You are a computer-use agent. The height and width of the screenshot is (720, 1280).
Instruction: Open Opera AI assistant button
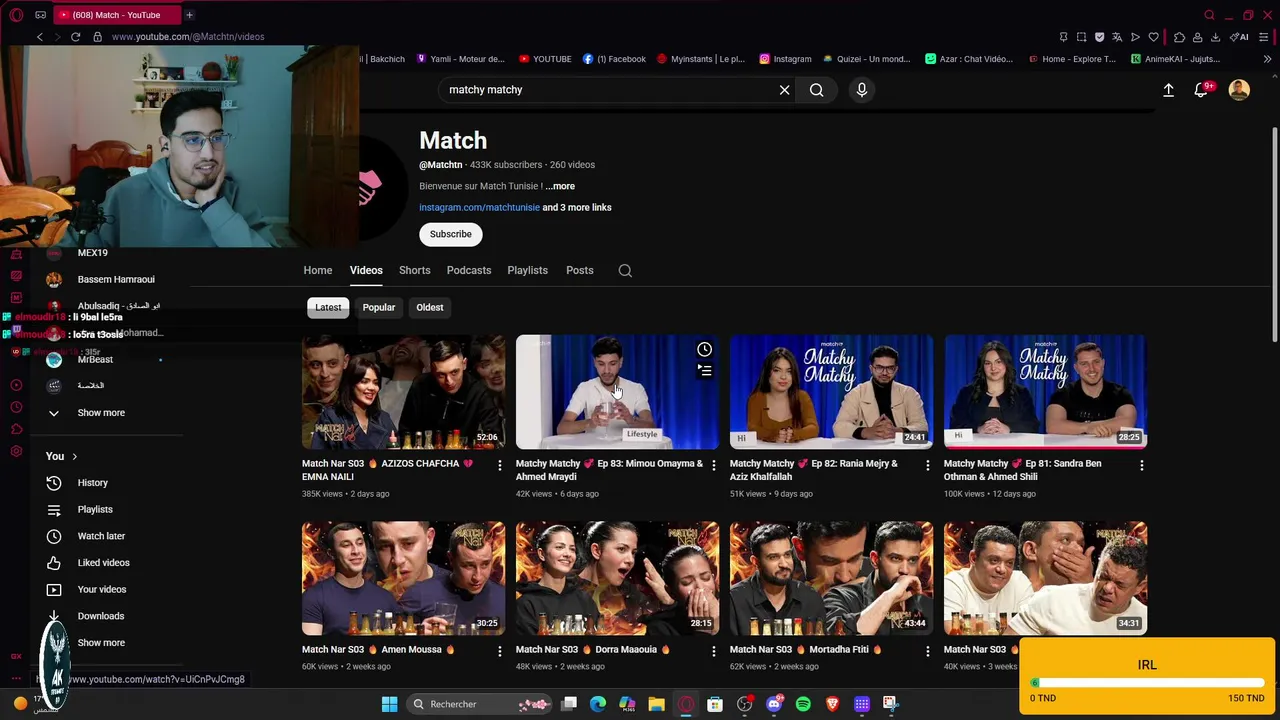(1240, 37)
